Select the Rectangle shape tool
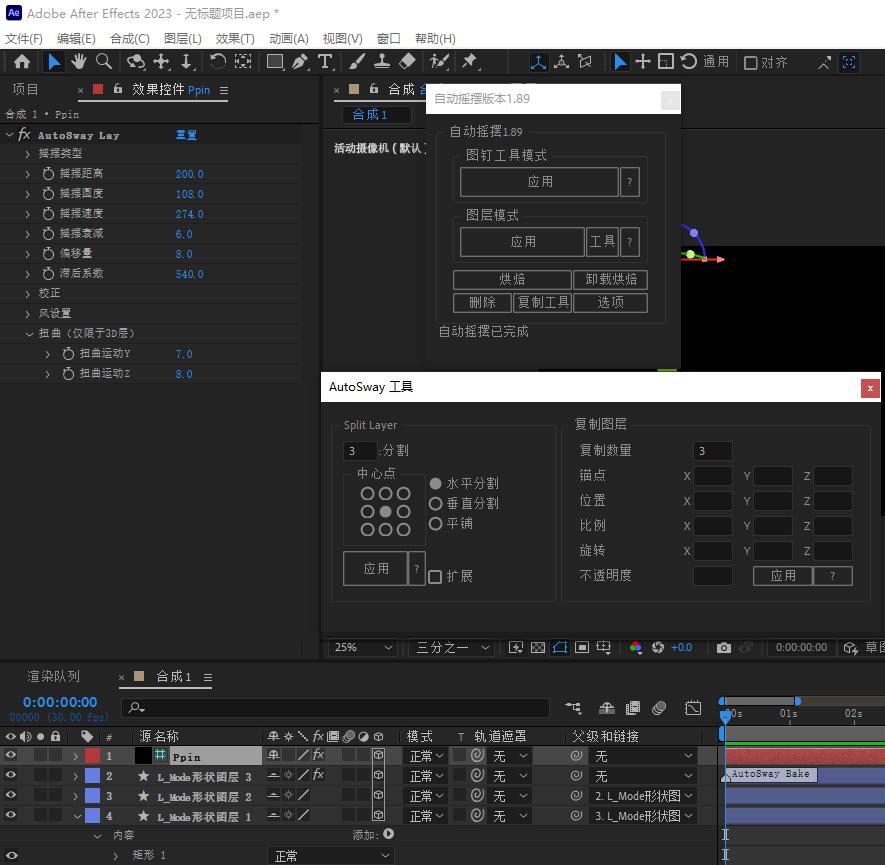The image size is (885, 865). pyautogui.click(x=275, y=62)
